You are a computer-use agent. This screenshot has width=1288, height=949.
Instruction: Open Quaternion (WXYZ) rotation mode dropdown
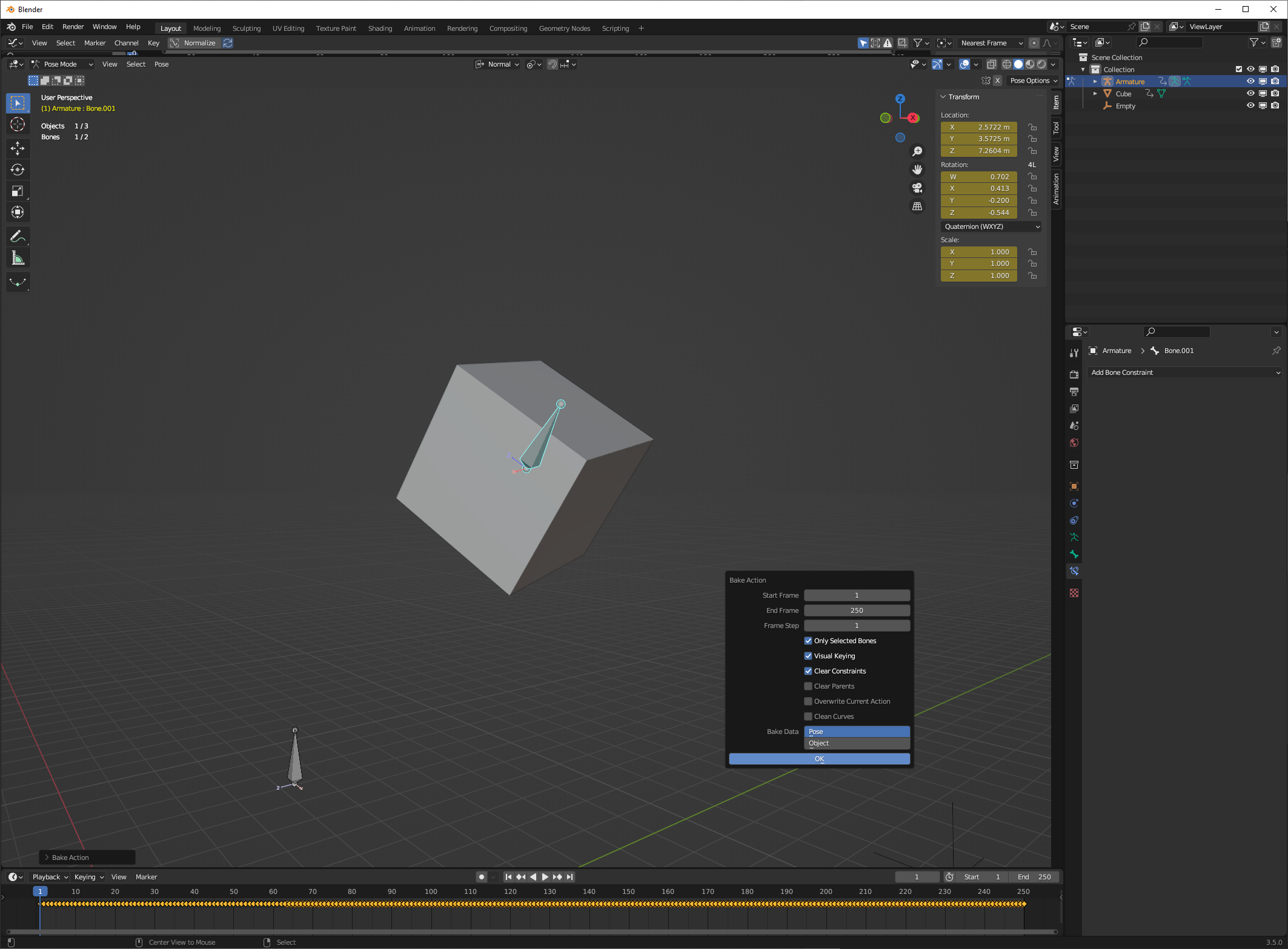tap(992, 227)
